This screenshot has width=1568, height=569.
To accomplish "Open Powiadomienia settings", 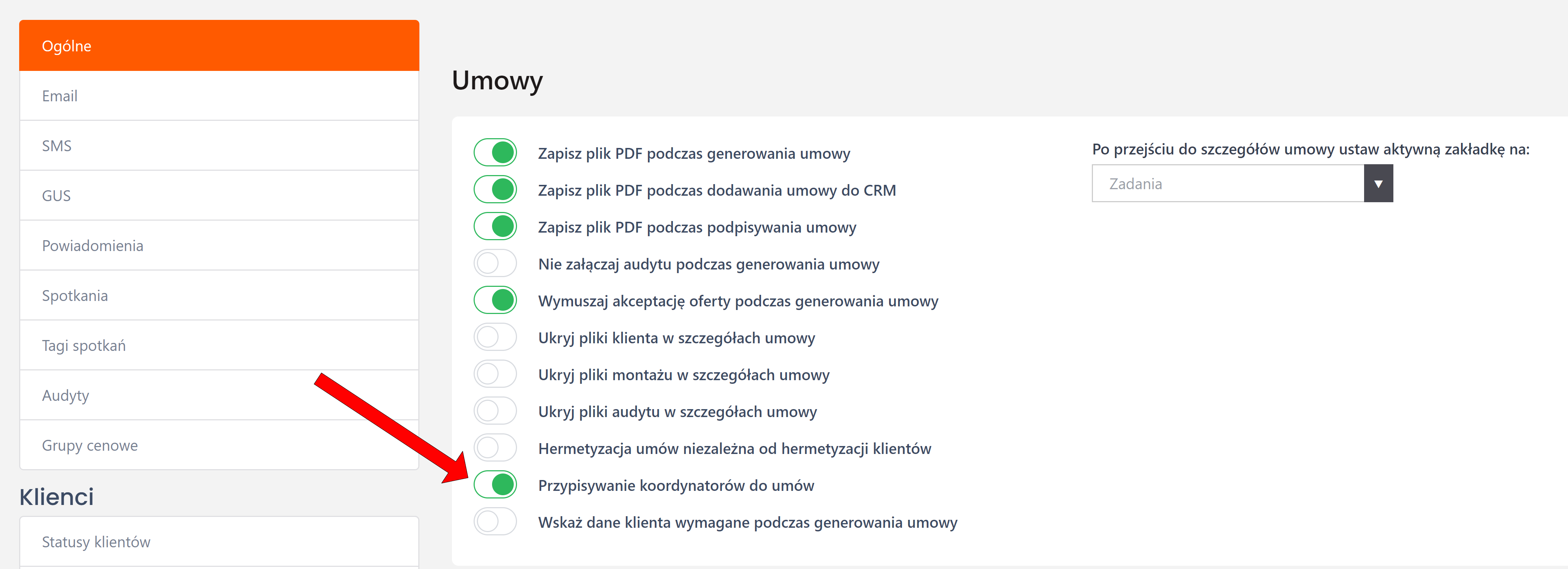I will pos(219,246).
